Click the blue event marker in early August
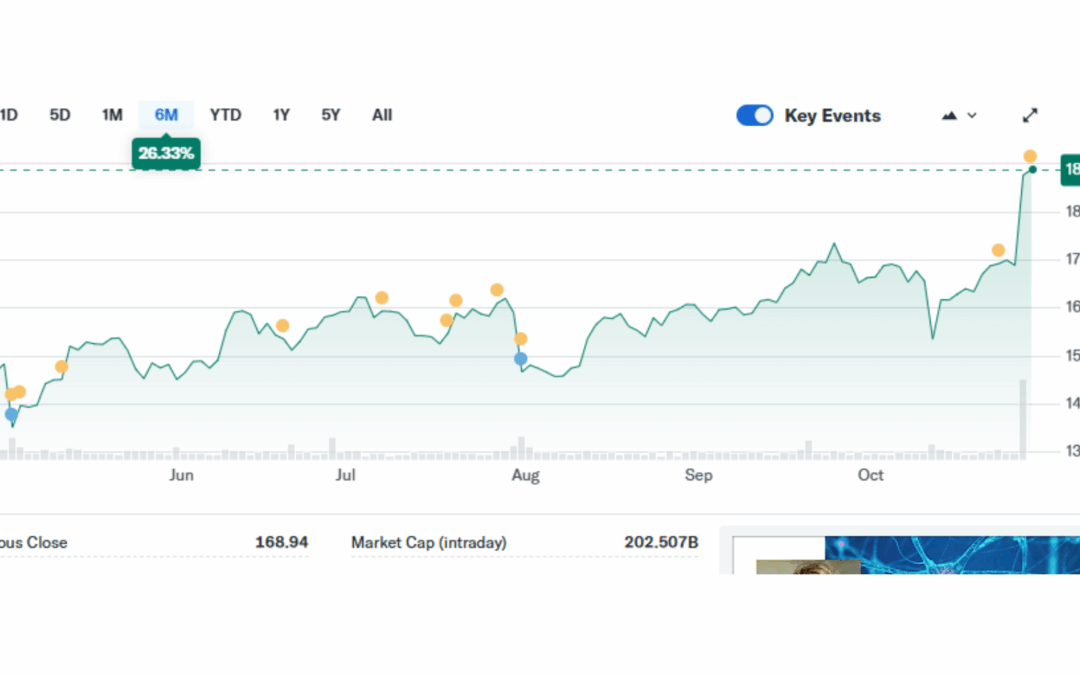The image size is (1080, 675). [x=520, y=358]
